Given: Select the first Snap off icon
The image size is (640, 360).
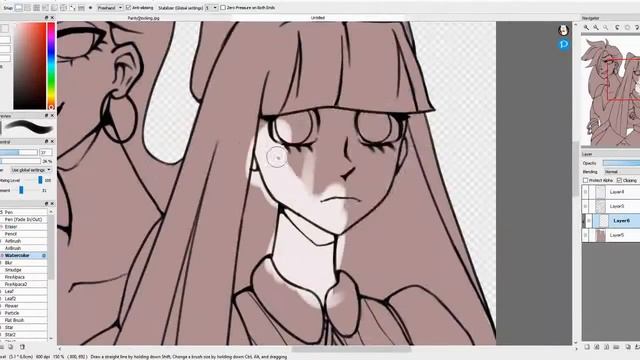Looking at the screenshot, I should pos(19,7).
